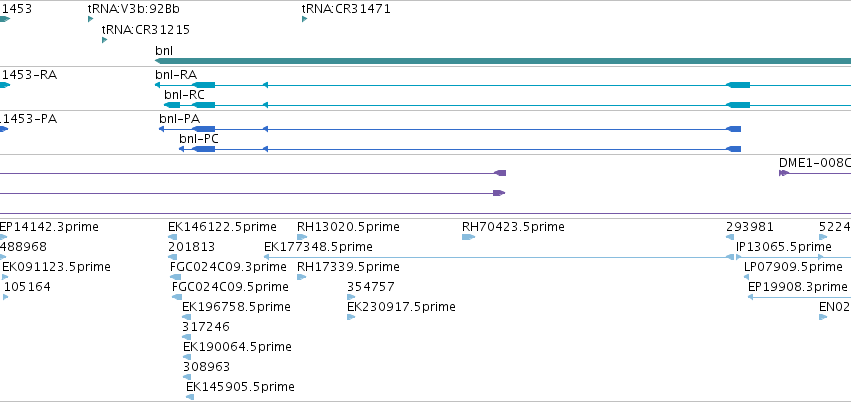Screen dimensions: 851x402
Task: Click the RH70423.5prime EST arrow
Action: 468,237
